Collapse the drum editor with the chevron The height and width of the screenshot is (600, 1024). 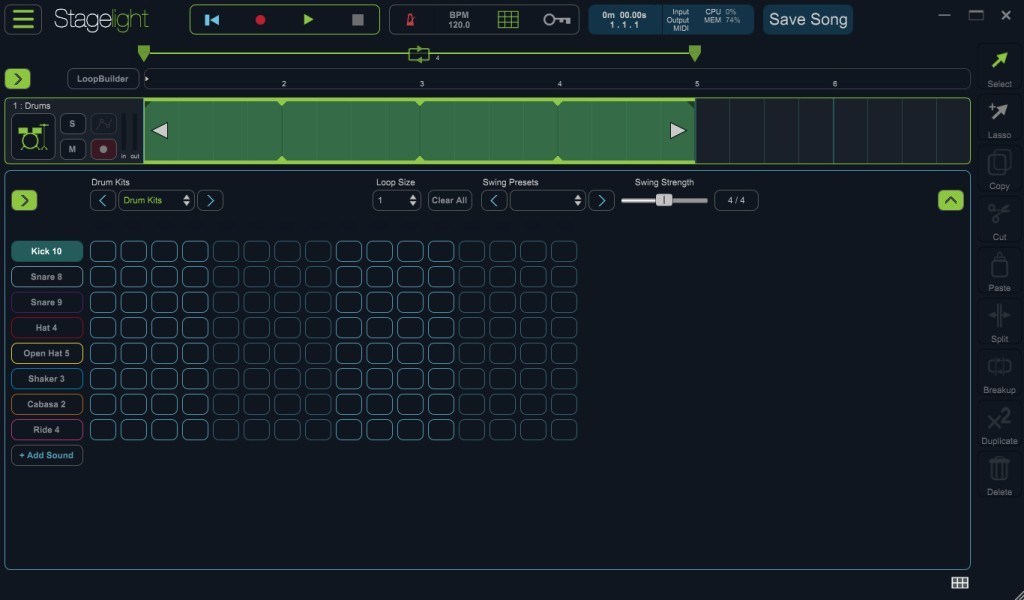pyautogui.click(x=949, y=199)
